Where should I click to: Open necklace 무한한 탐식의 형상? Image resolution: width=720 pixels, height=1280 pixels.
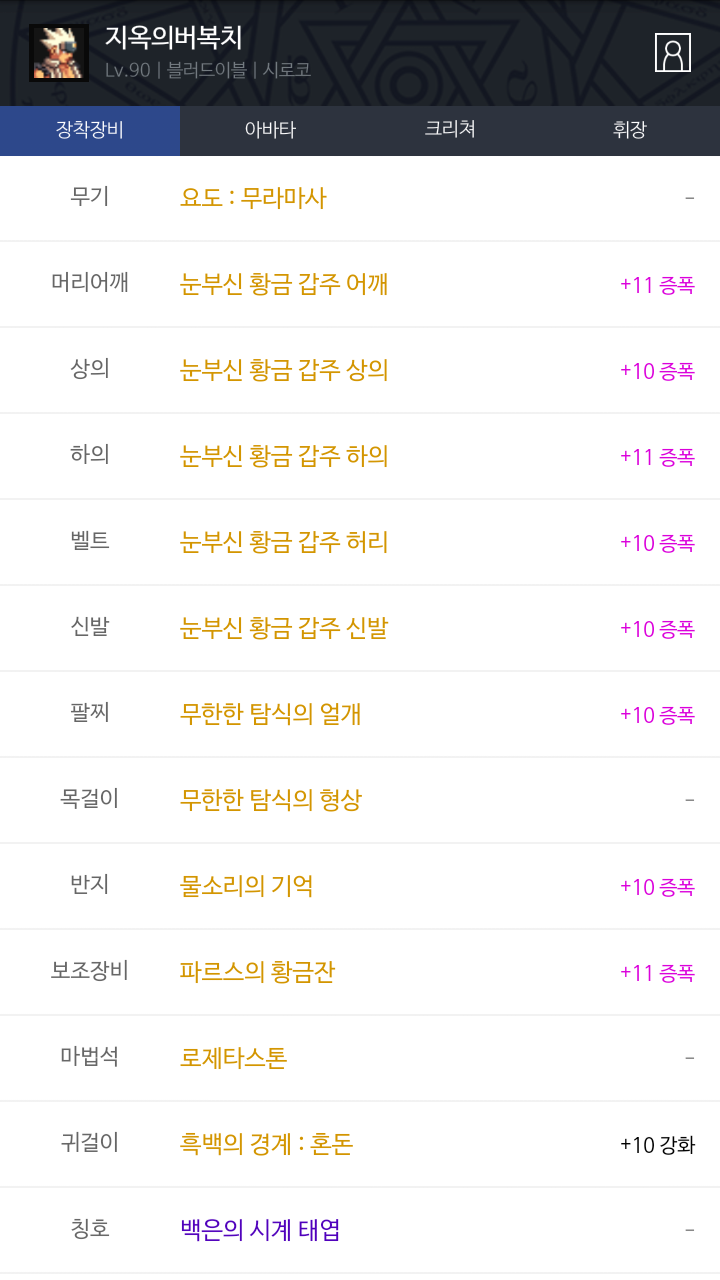point(270,800)
